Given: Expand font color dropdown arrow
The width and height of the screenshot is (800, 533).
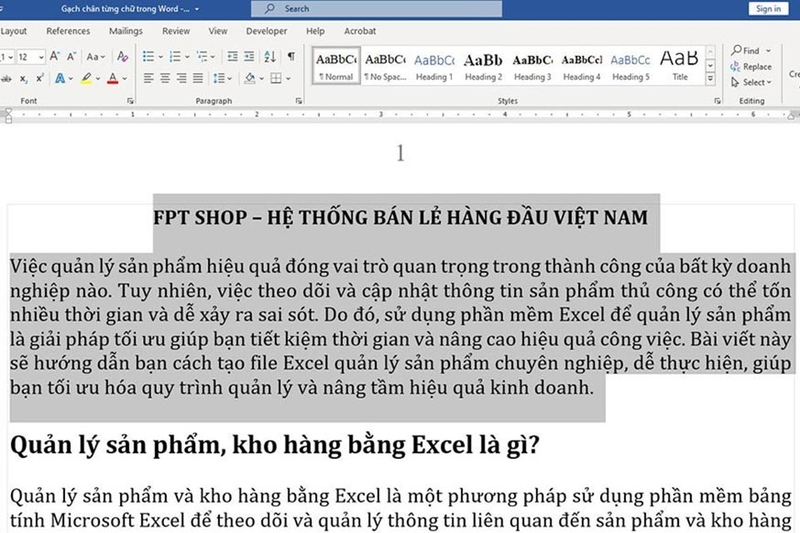Looking at the screenshot, I should click(124, 79).
